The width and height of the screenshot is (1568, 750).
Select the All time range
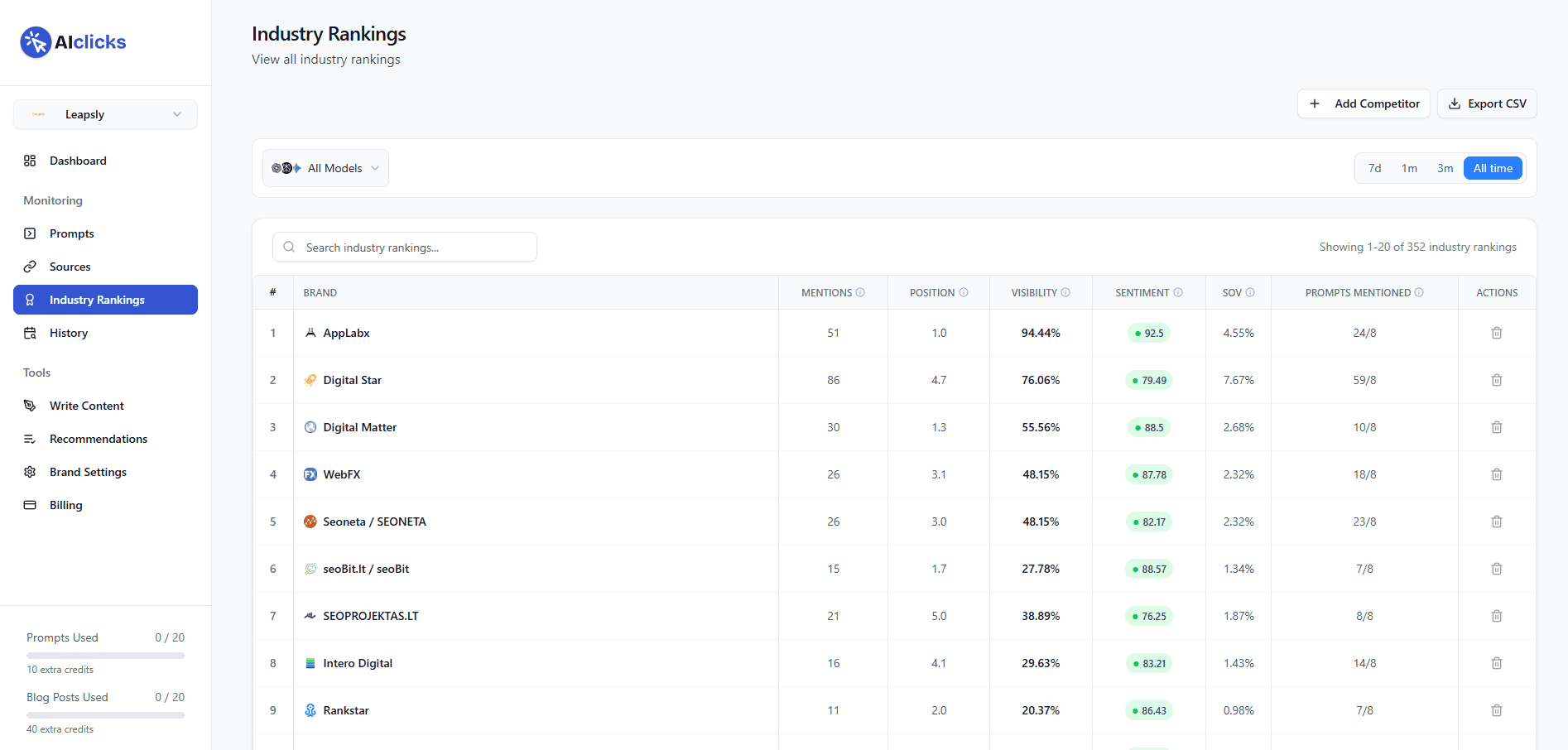click(1493, 168)
